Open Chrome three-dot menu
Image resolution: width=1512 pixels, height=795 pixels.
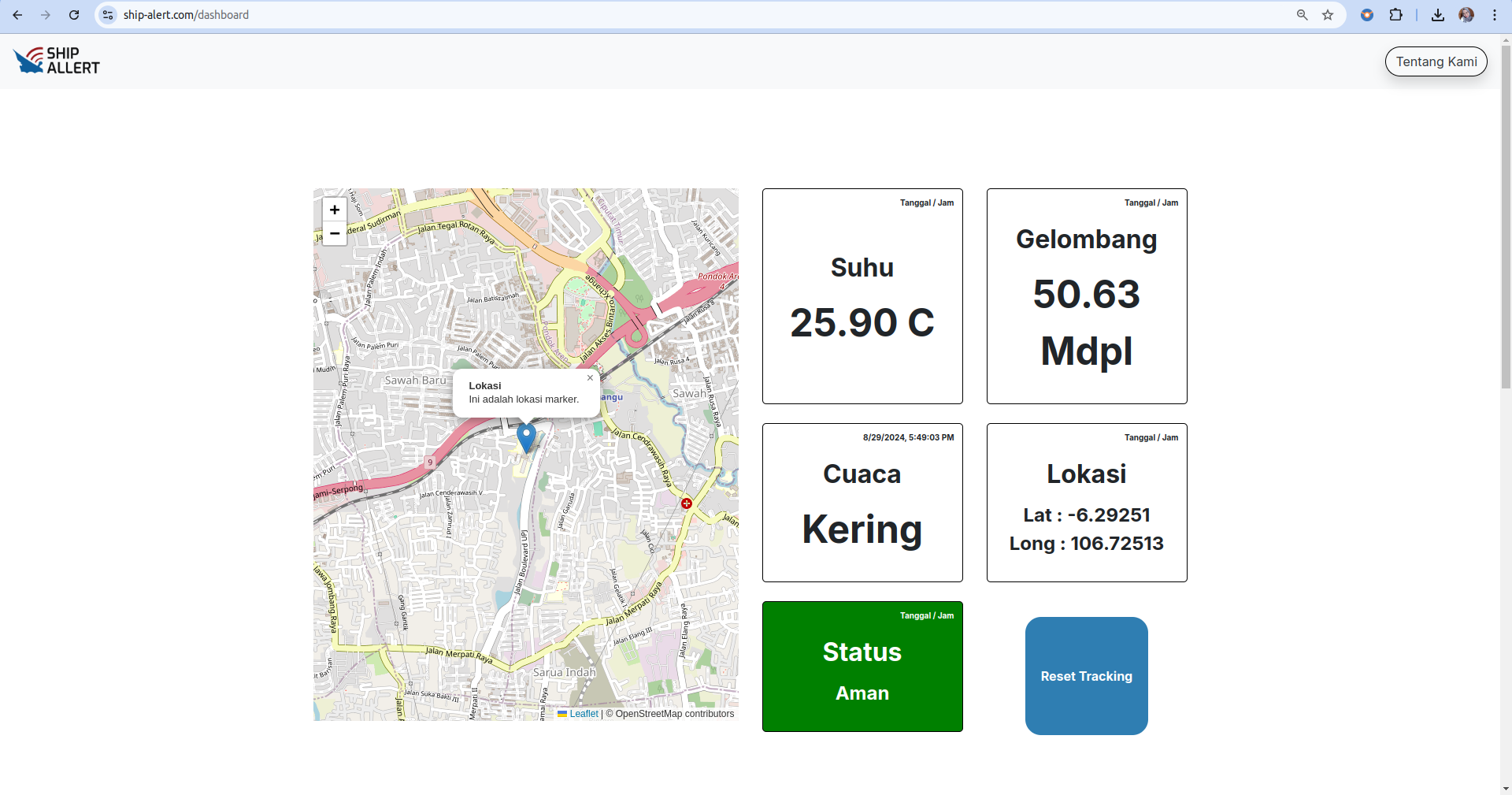click(1495, 15)
